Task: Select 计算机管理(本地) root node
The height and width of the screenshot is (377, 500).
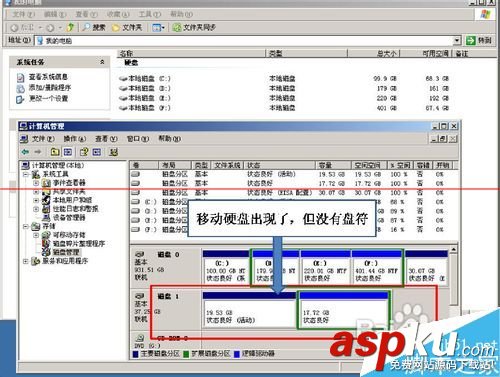Action: point(58,165)
